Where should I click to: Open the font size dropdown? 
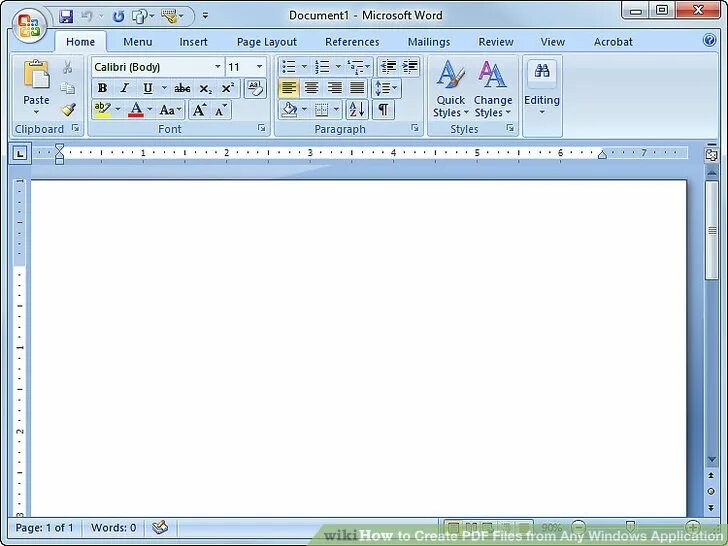260,67
